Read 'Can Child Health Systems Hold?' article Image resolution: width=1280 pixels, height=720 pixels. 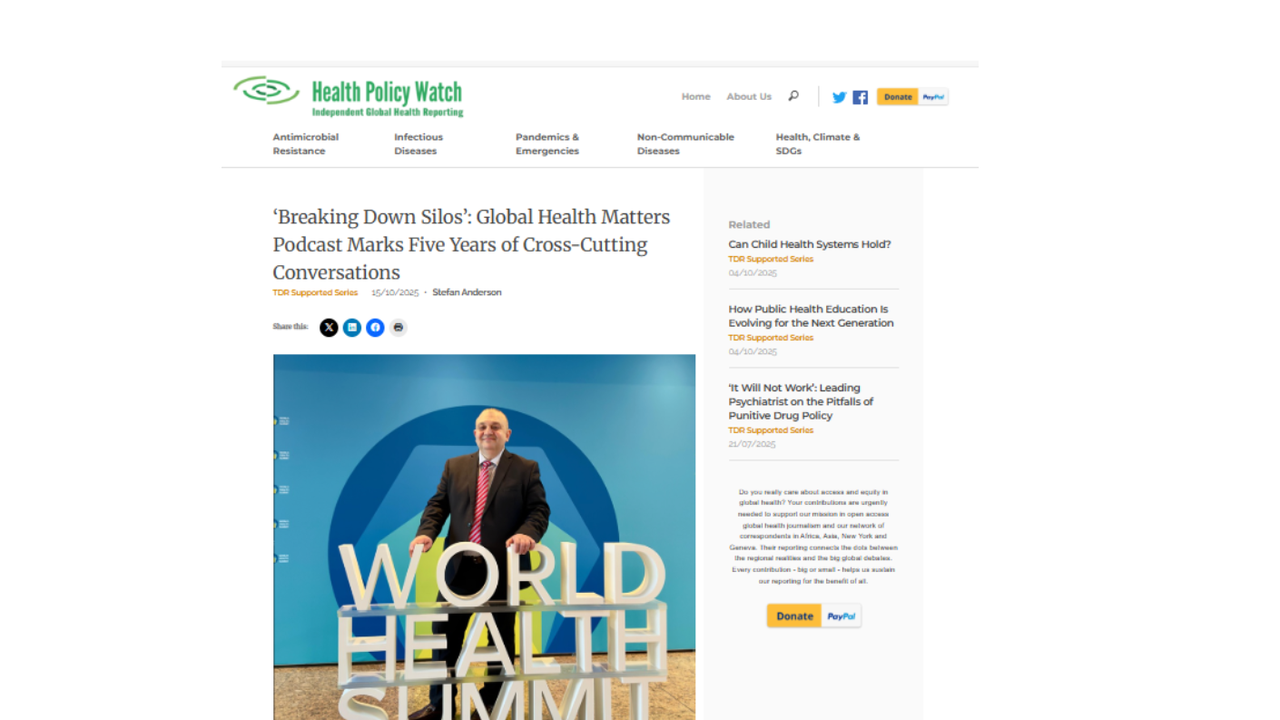(x=810, y=244)
